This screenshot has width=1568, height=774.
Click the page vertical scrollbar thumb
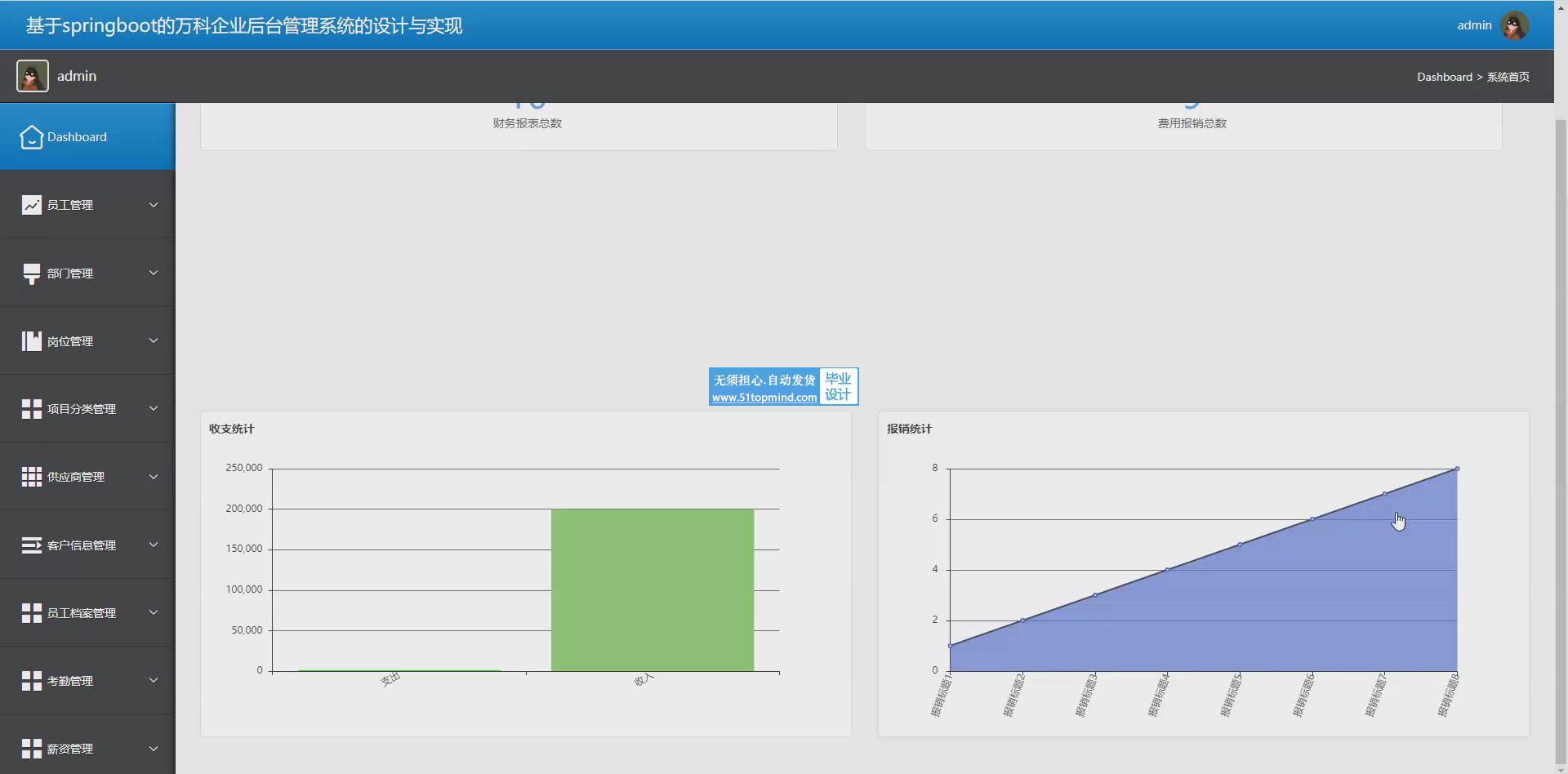(1561, 441)
